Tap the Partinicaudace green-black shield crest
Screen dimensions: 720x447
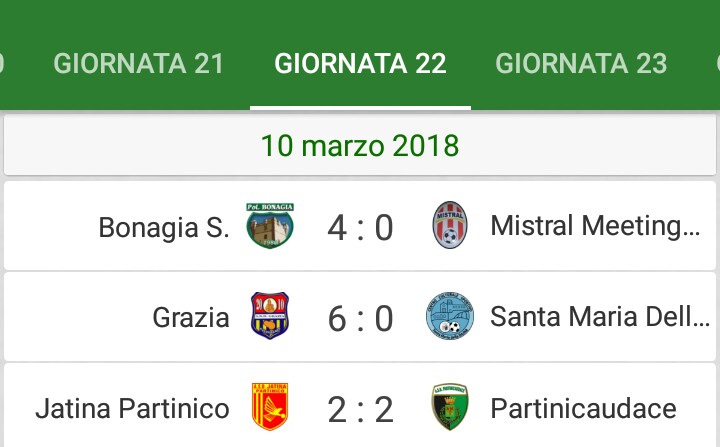click(x=450, y=407)
